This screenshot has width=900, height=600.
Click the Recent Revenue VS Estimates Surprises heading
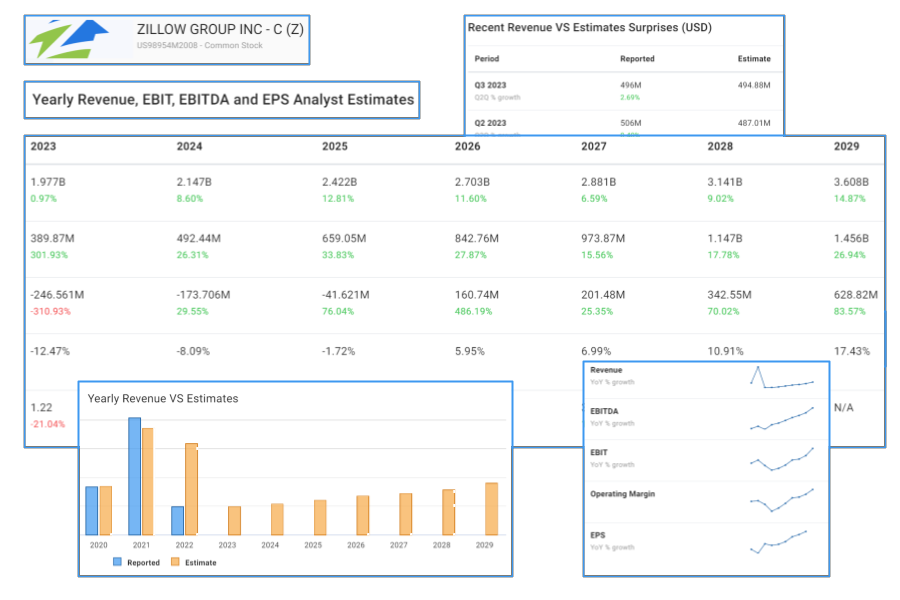(x=590, y=28)
